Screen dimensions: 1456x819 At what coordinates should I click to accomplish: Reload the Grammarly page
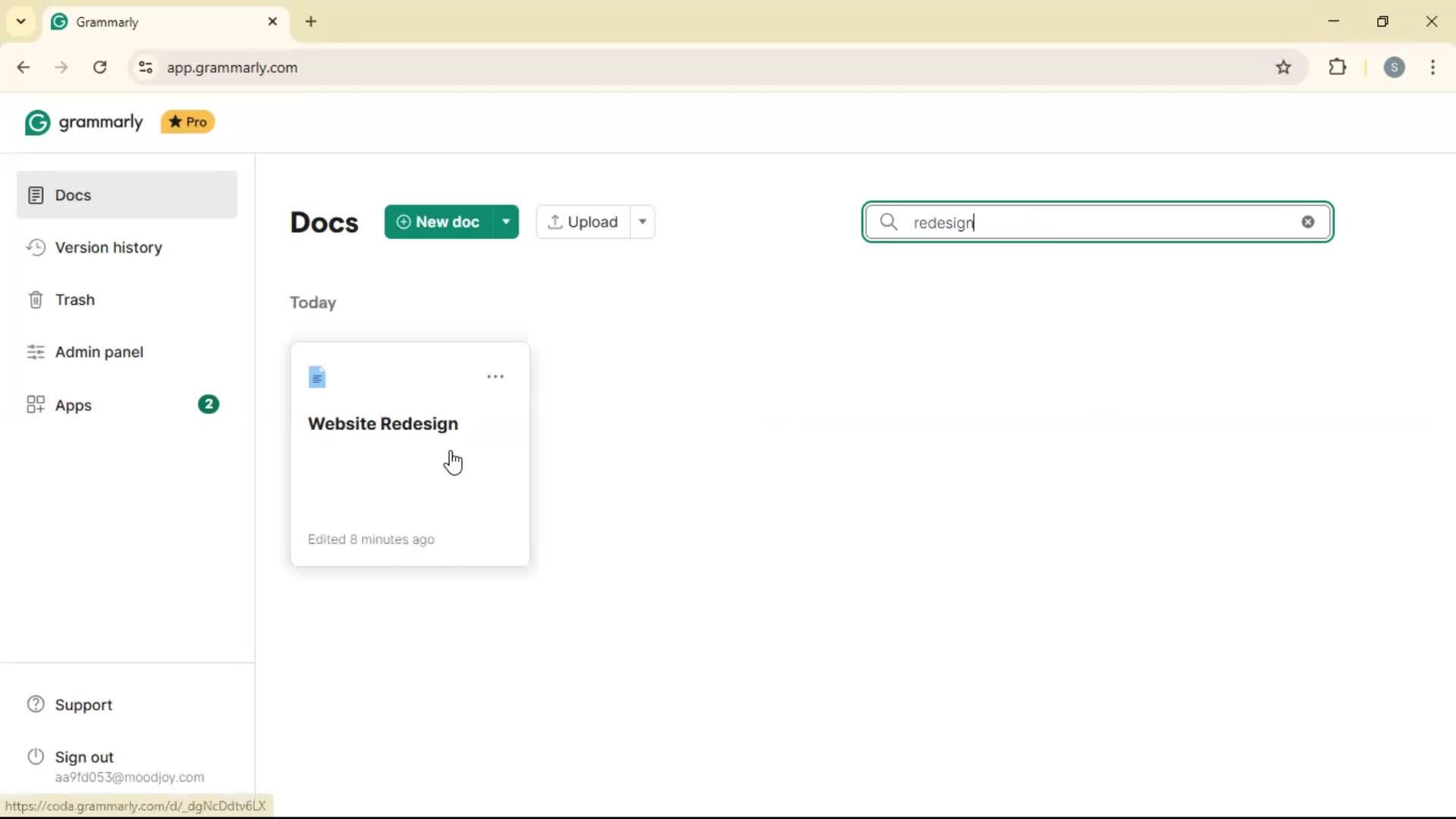click(x=100, y=67)
